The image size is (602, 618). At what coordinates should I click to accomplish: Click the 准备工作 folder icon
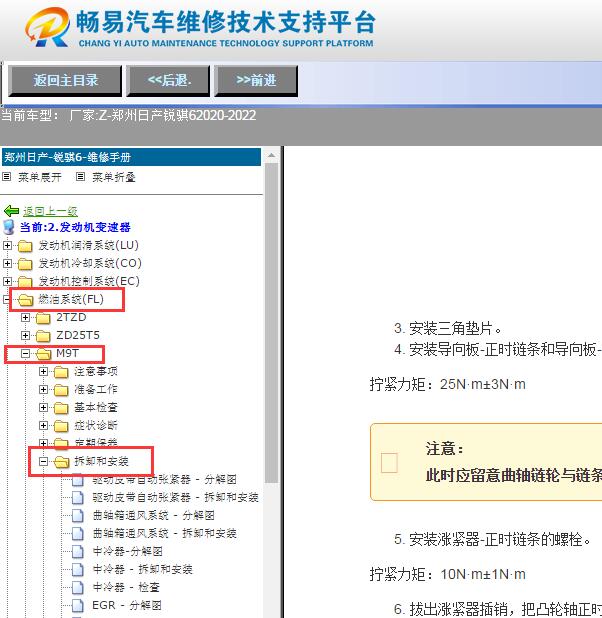pos(62,390)
